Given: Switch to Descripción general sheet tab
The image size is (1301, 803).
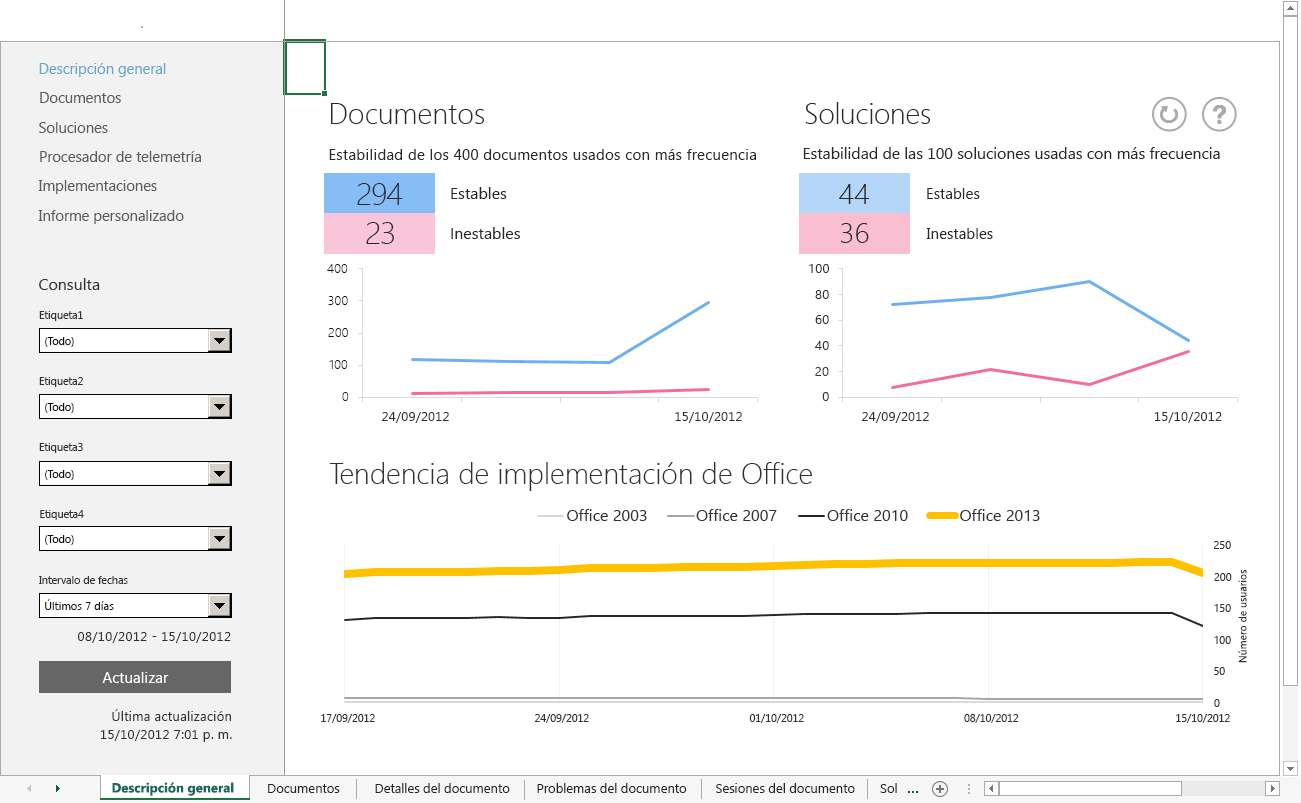Looking at the screenshot, I should click(173, 789).
